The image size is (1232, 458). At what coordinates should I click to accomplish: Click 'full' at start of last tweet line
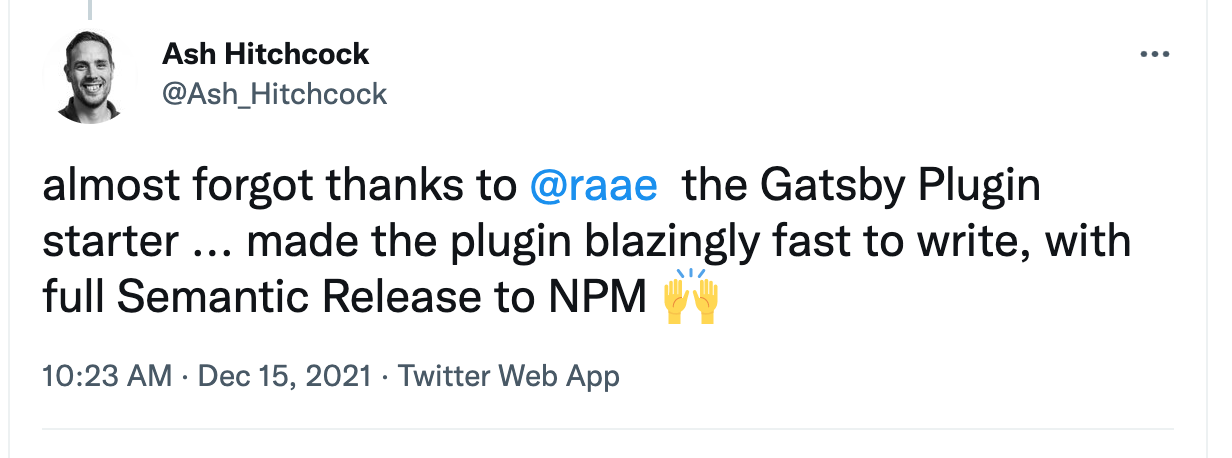click(76, 299)
